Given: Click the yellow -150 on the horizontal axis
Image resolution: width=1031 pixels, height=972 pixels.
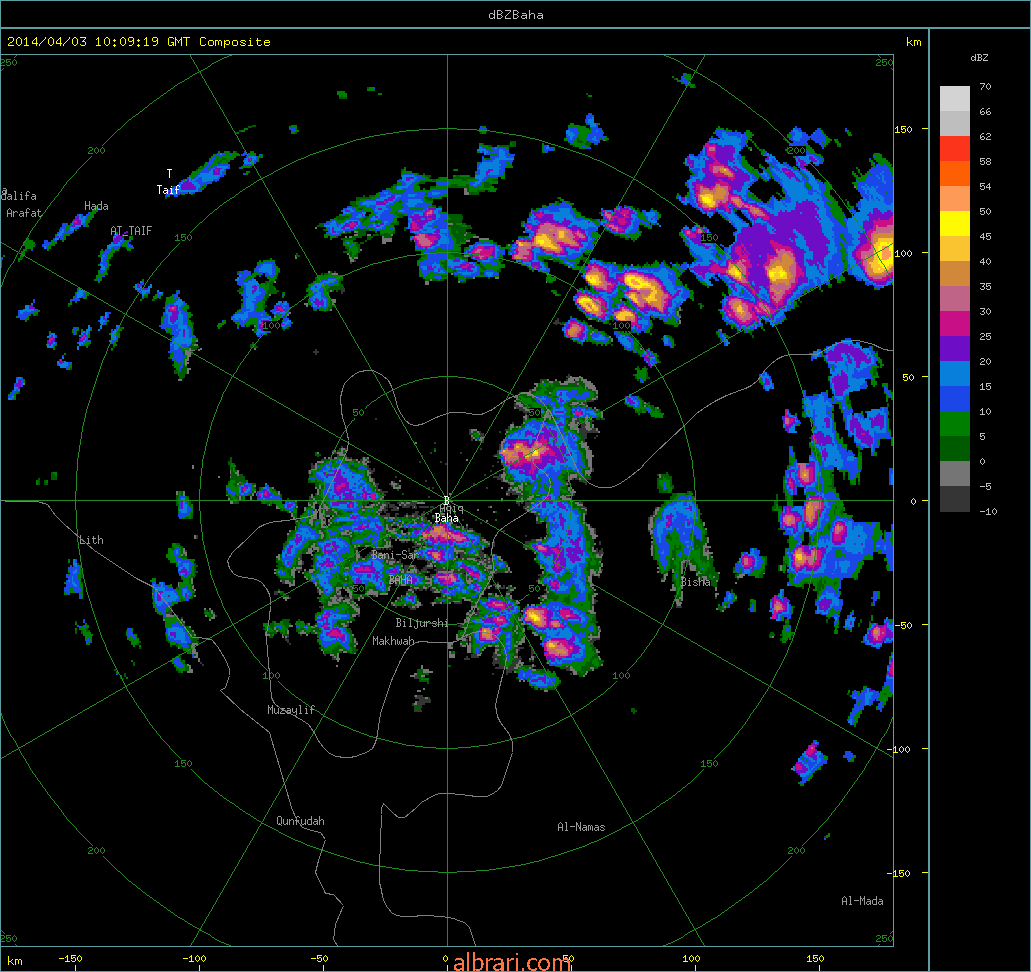Looking at the screenshot, I should (x=70, y=958).
